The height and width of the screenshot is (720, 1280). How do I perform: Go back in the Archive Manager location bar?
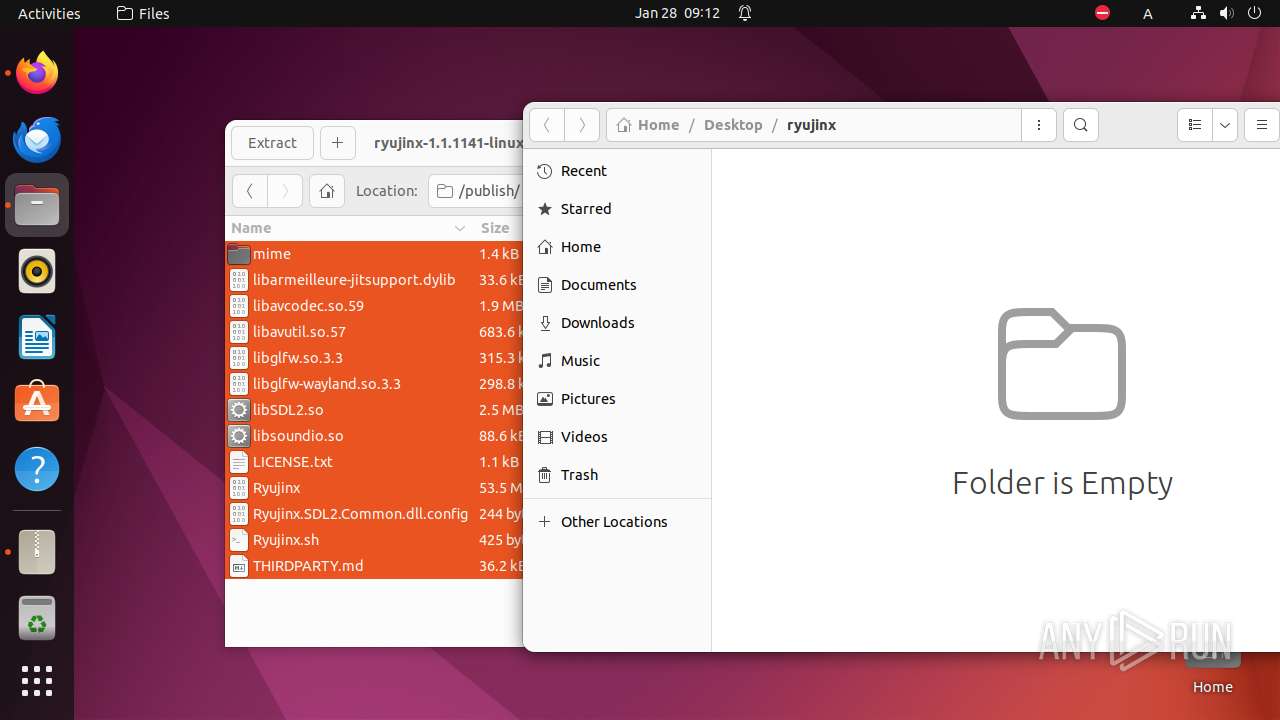[x=250, y=191]
